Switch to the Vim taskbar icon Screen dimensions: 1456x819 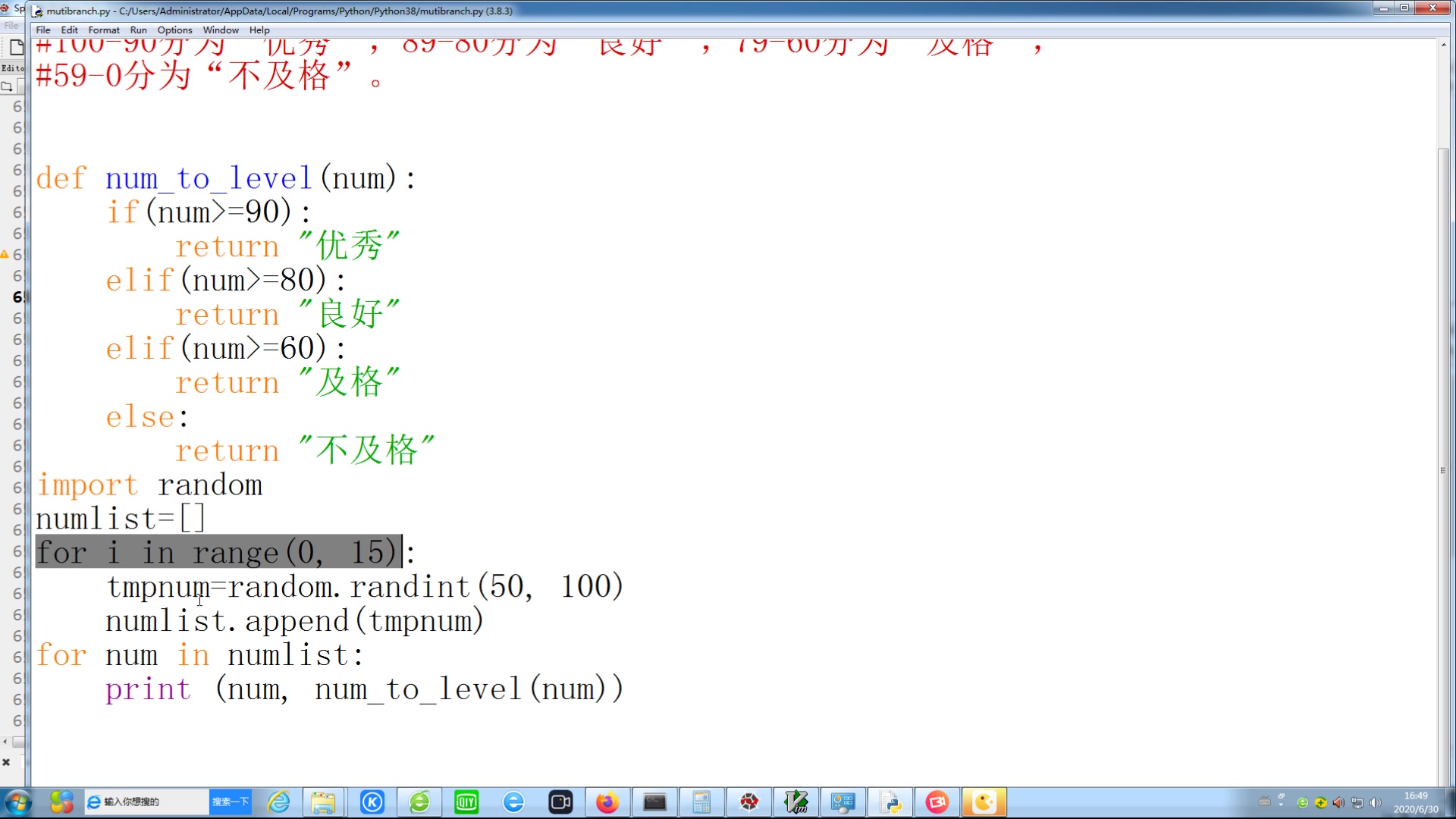[796, 802]
